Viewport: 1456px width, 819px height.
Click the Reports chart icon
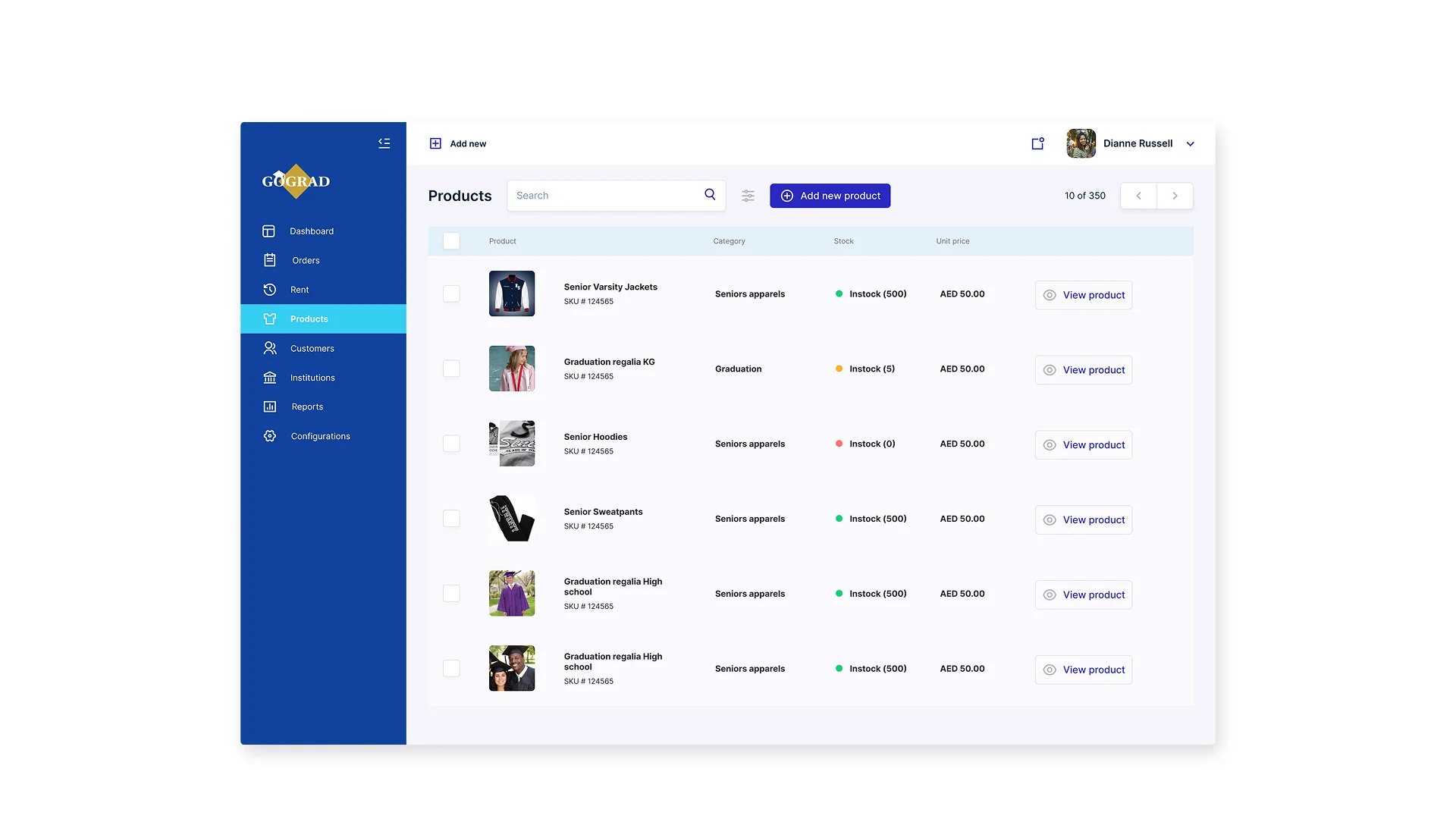tap(269, 406)
